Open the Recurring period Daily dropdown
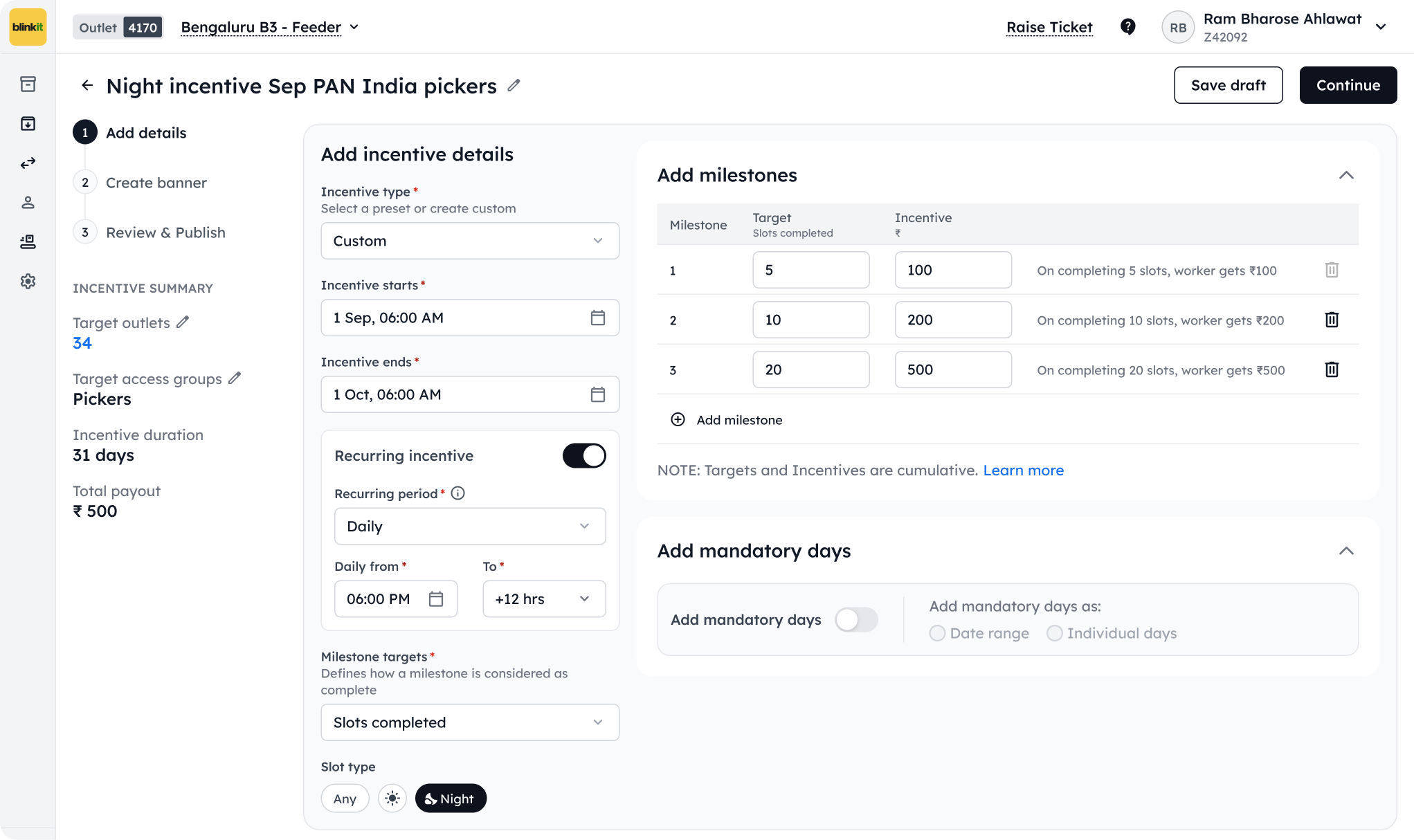 [470, 526]
